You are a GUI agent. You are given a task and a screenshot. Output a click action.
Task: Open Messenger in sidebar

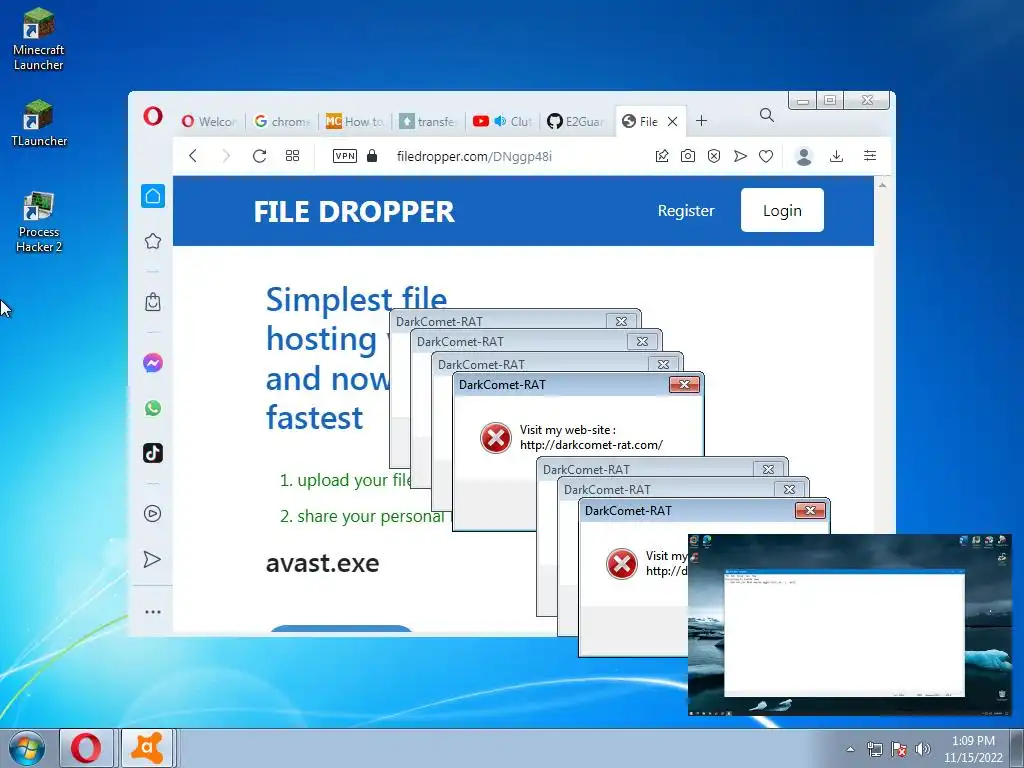pyautogui.click(x=153, y=363)
